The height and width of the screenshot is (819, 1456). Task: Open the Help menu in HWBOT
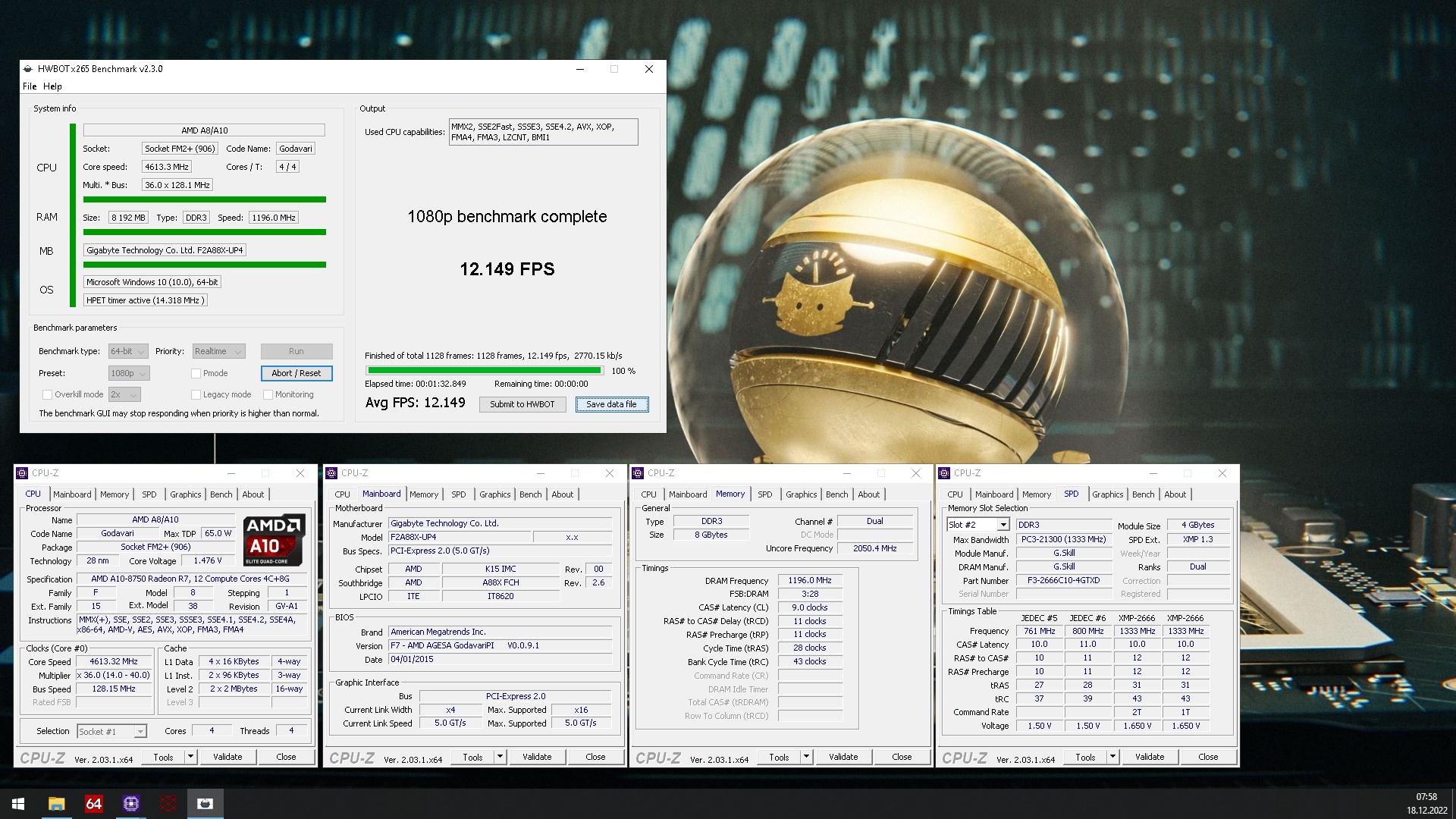[52, 86]
